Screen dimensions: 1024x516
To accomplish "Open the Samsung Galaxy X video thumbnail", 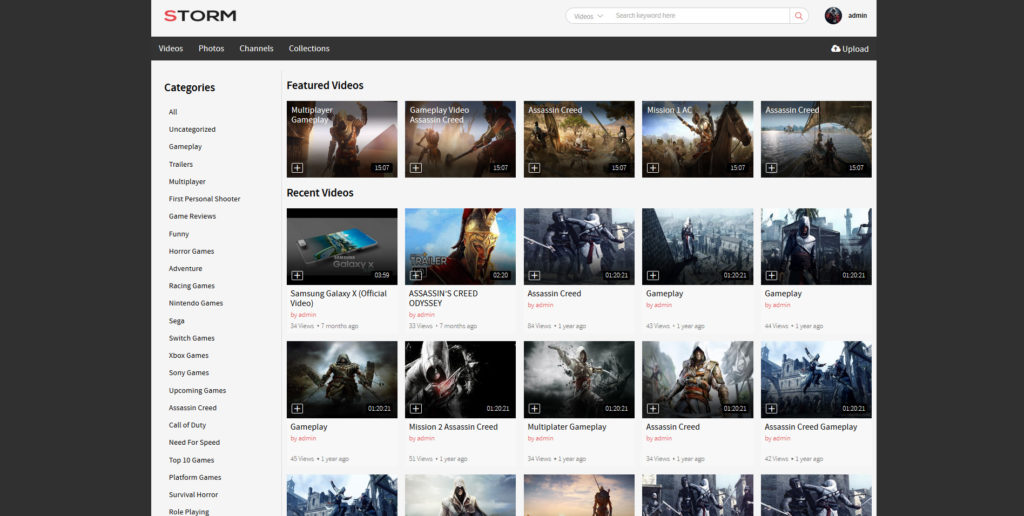I will pyautogui.click(x=342, y=246).
